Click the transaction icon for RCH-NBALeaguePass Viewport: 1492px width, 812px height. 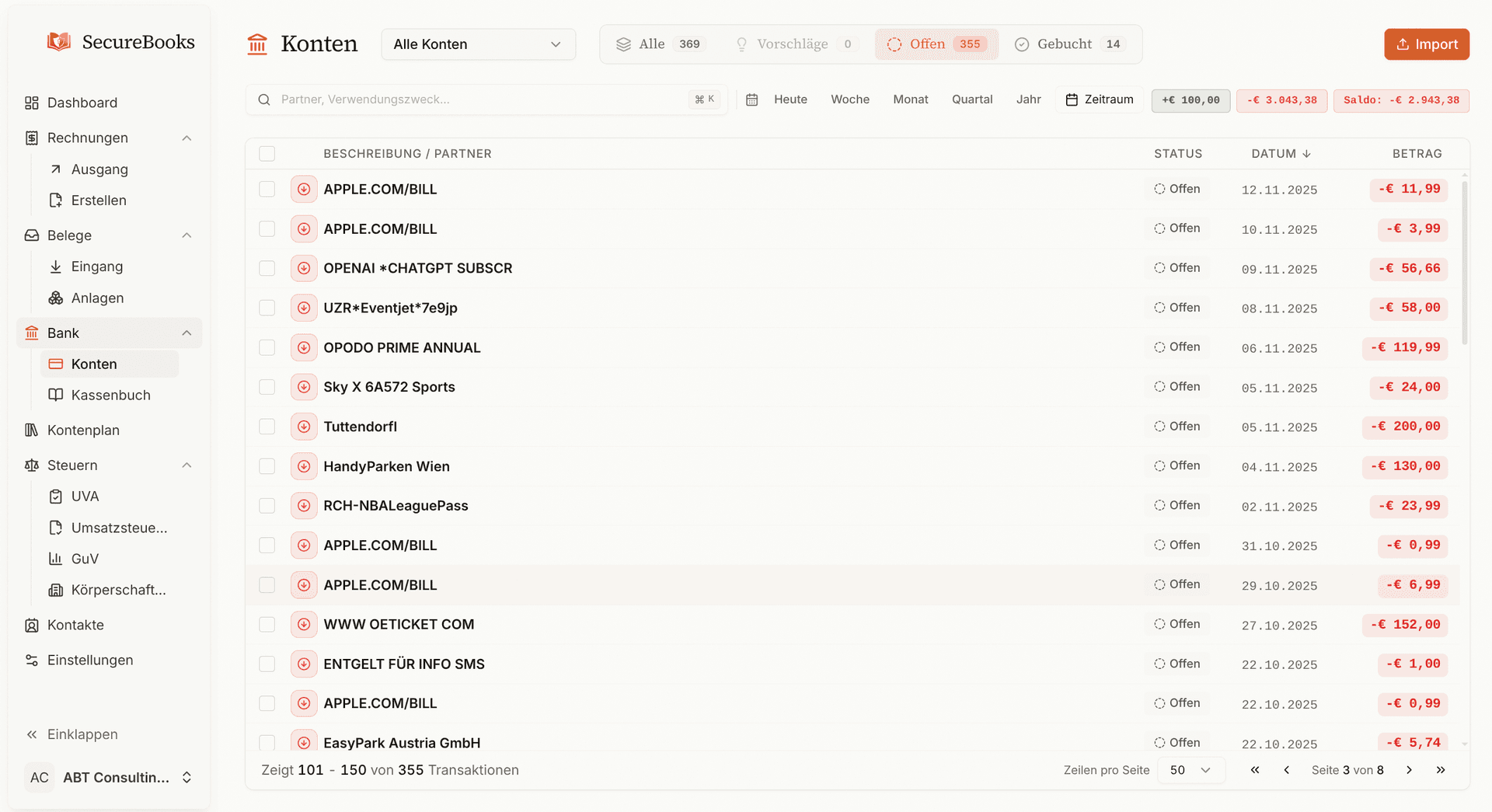click(x=304, y=506)
